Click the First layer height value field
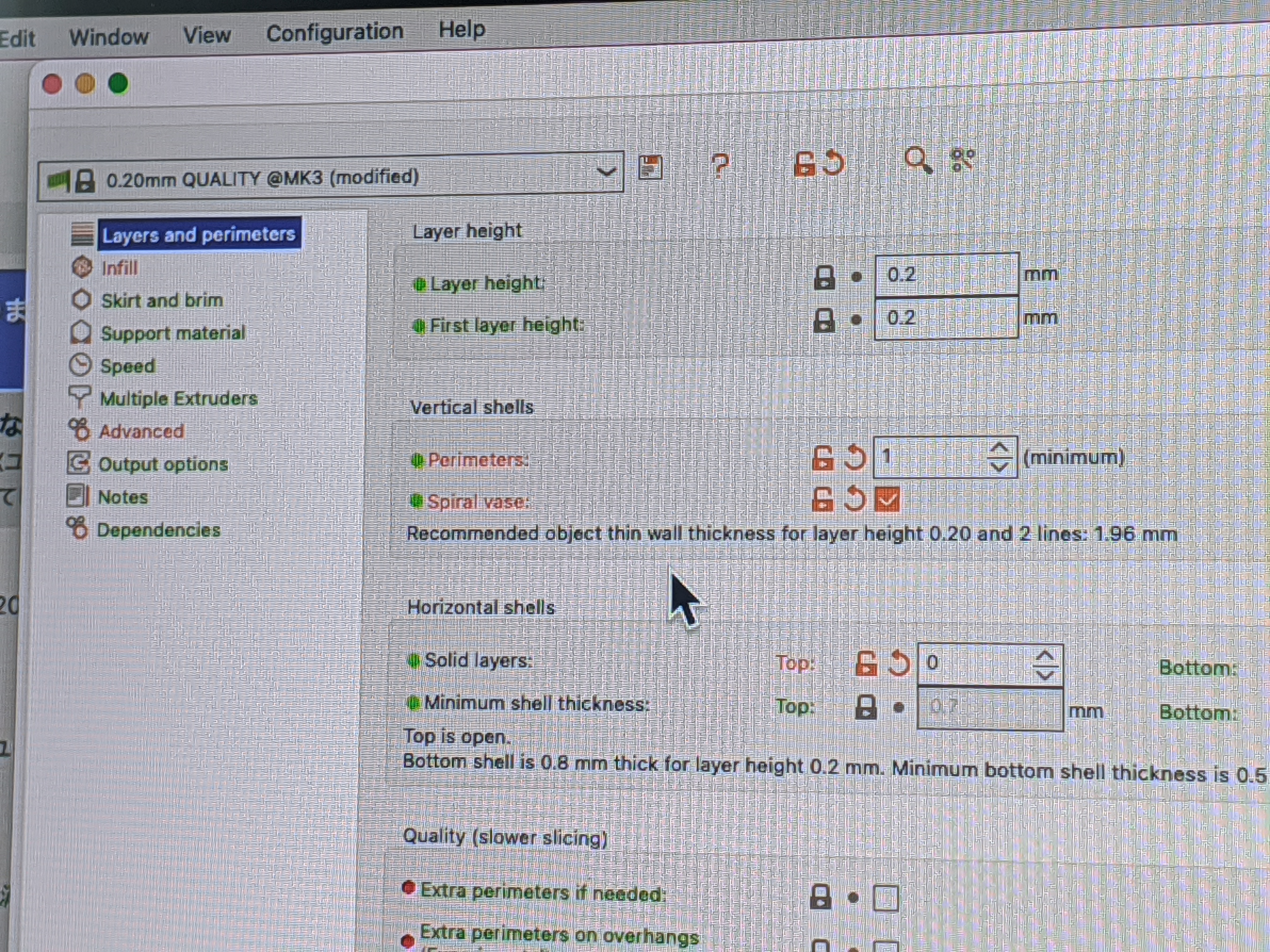 click(x=946, y=317)
